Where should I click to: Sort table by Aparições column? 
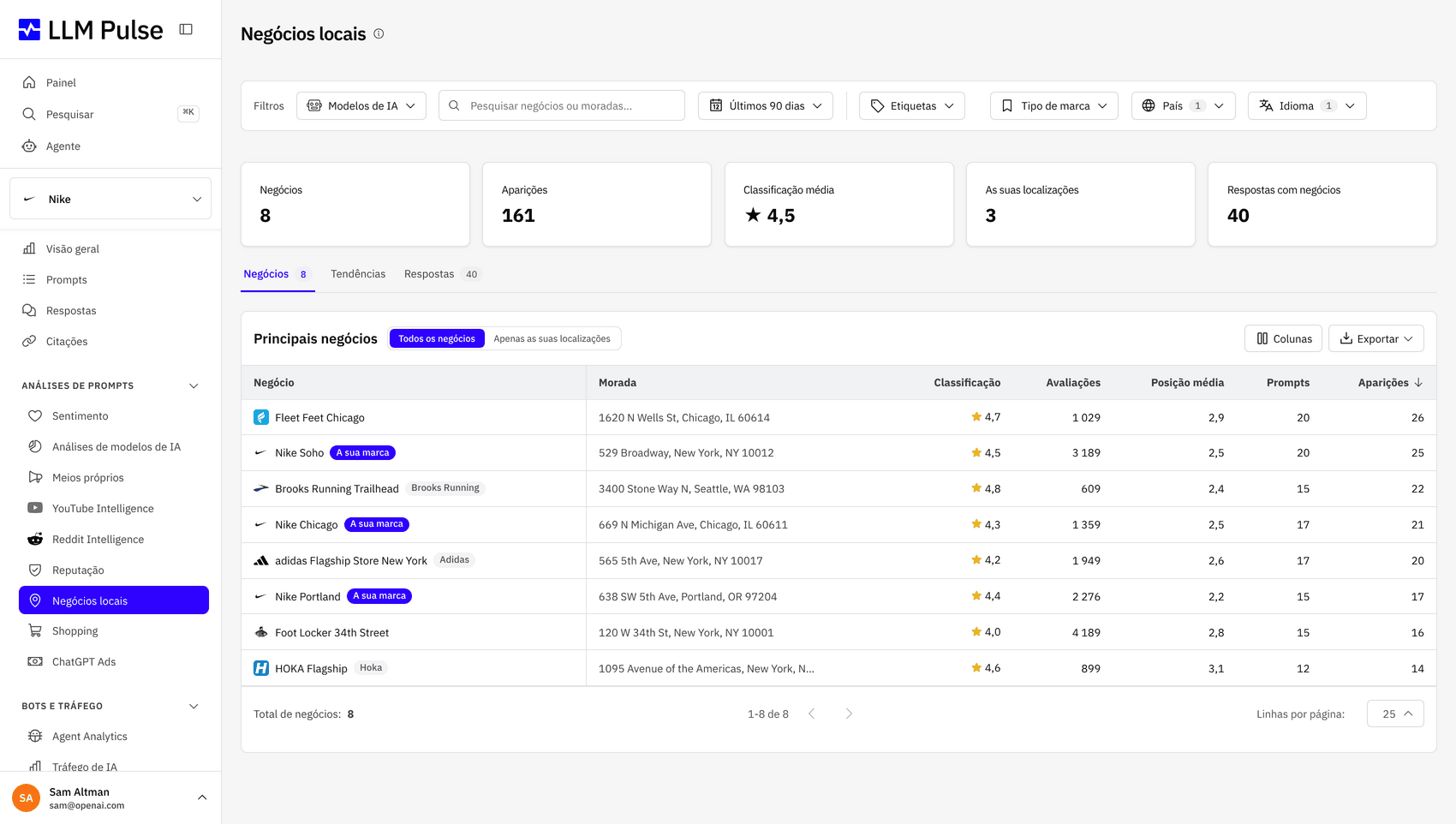pyautogui.click(x=1390, y=383)
